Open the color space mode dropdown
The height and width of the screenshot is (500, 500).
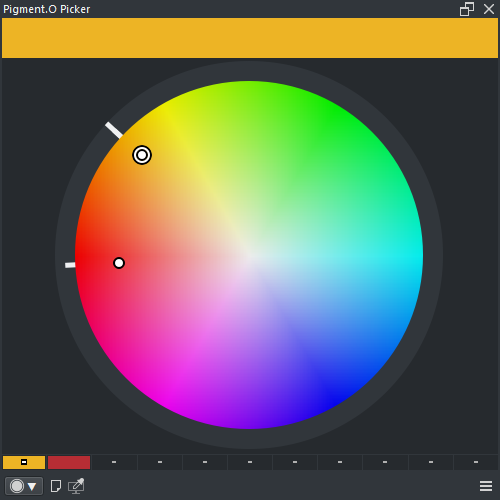coord(24,486)
